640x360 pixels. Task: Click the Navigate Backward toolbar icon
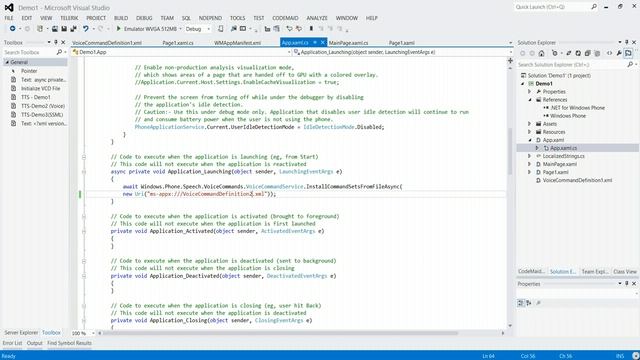coord(13,29)
